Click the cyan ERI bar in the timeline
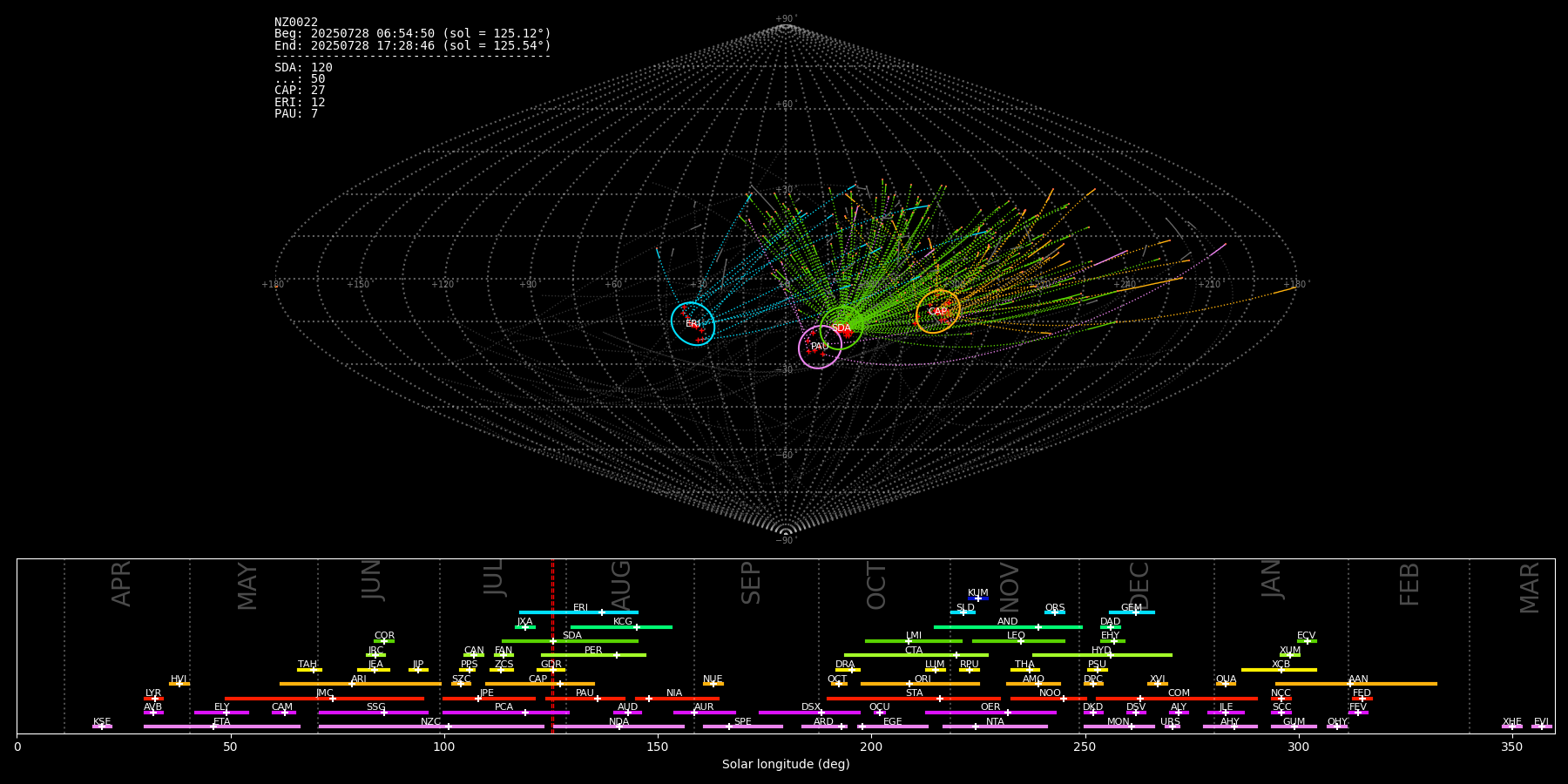 coord(578,612)
